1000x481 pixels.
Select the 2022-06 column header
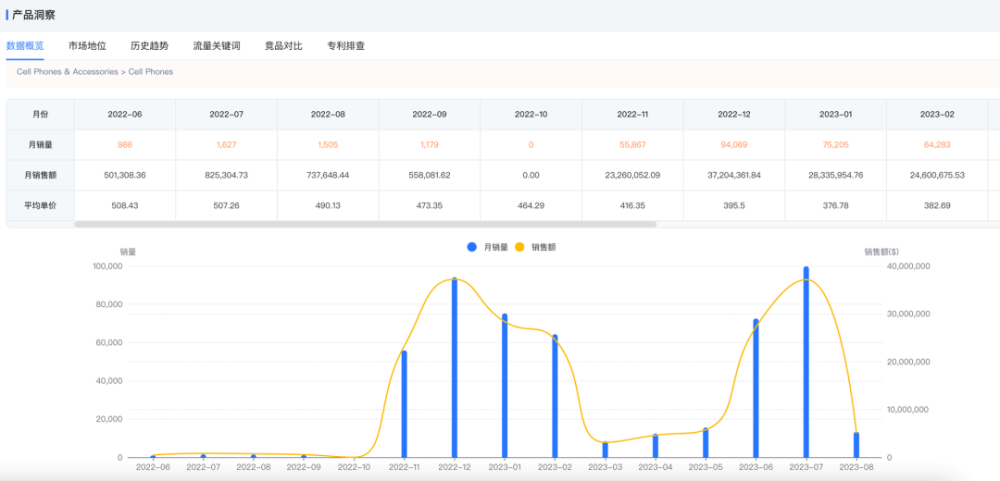[x=125, y=114]
